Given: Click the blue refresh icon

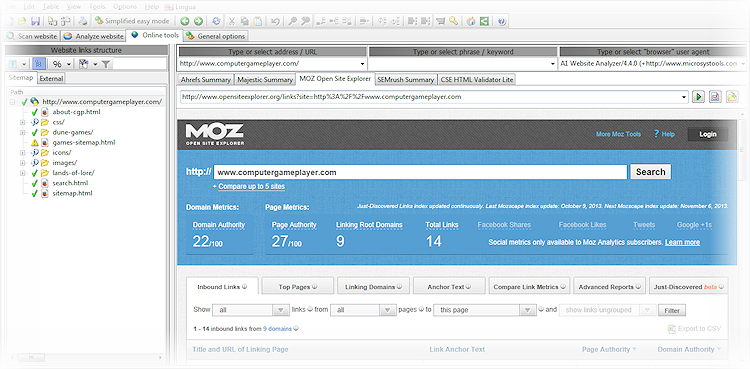Looking at the screenshot, I should (216, 21).
